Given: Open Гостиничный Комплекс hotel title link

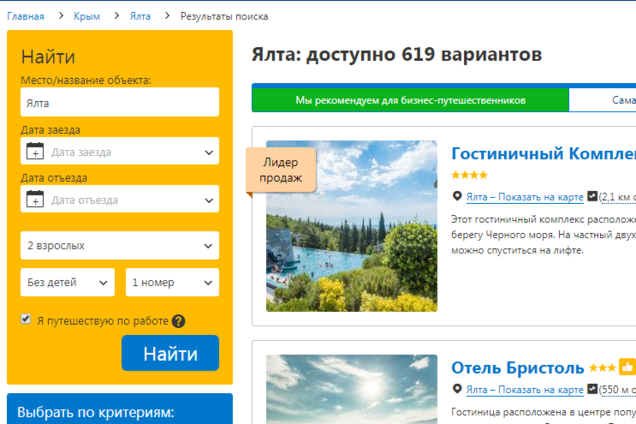Looking at the screenshot, I should pyautogui.click(x=544, y=153).
